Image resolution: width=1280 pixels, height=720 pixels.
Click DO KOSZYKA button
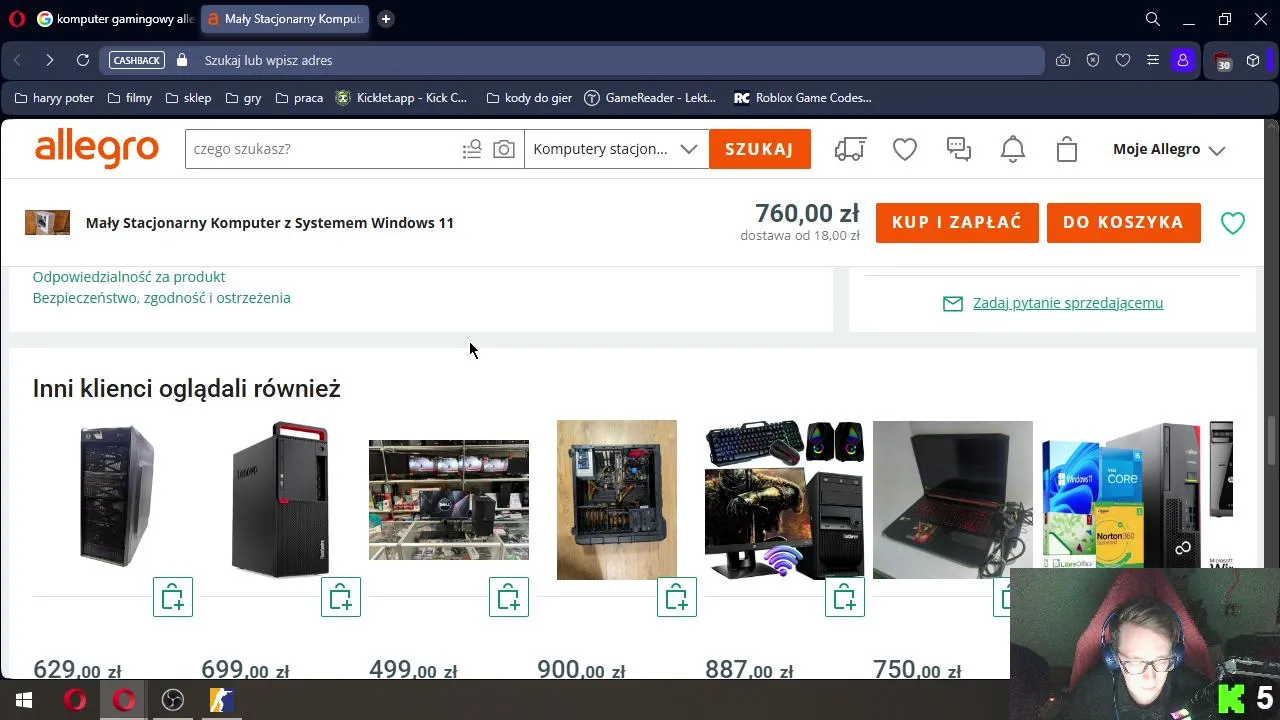[1124, 223]
